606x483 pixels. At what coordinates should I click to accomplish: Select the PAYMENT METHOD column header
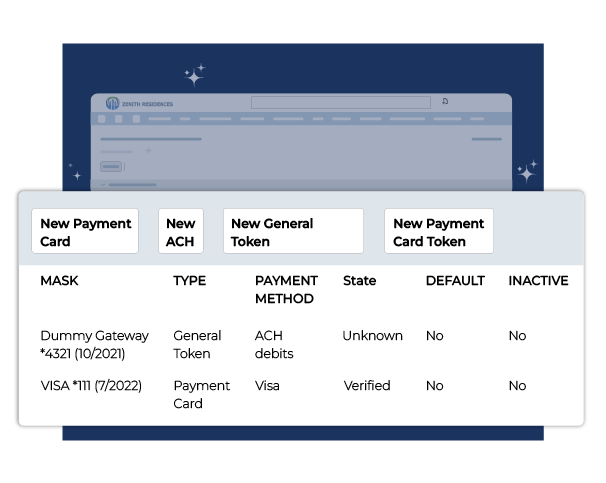(x=286, y=289)
